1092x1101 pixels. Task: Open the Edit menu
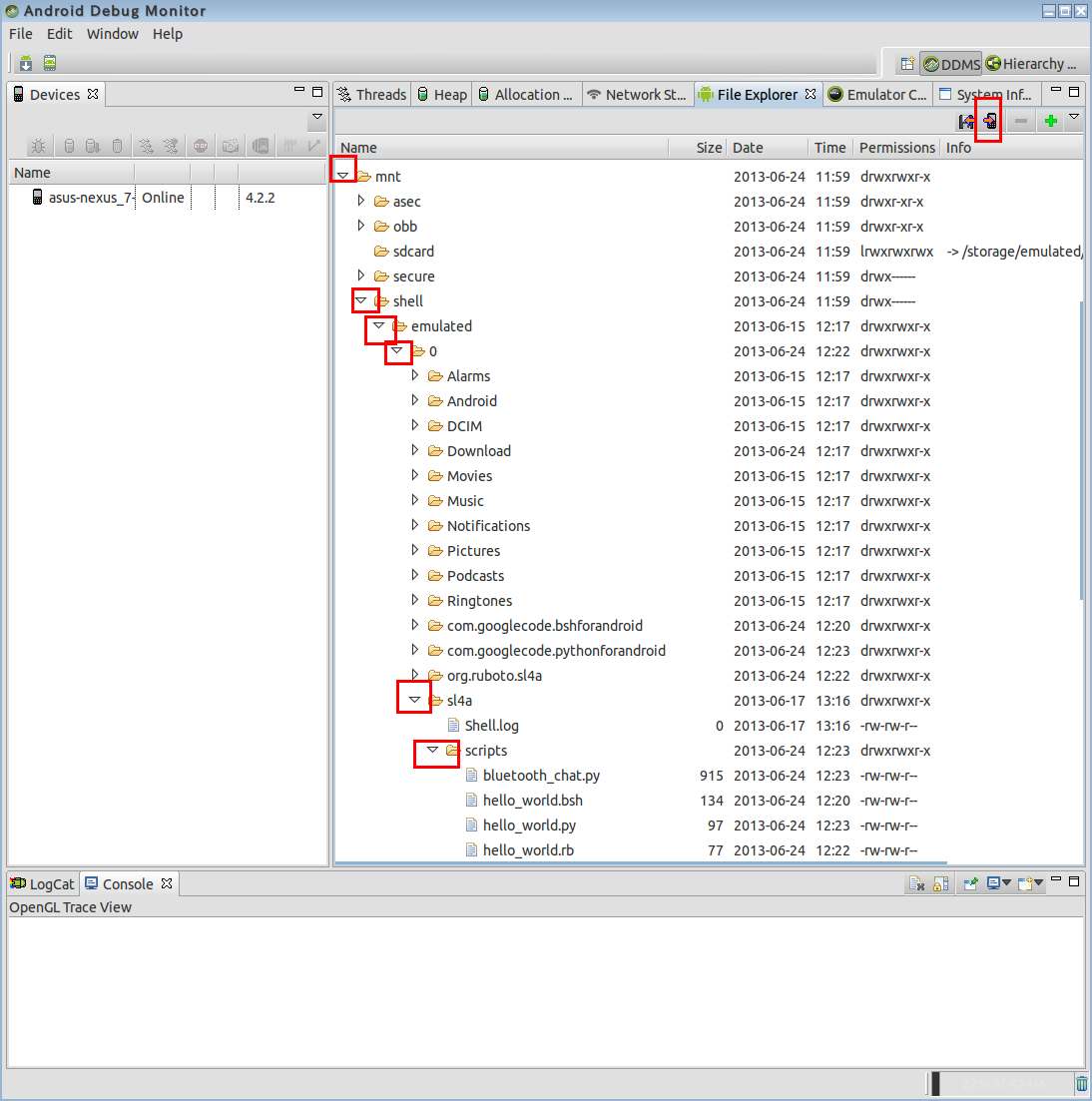(59, 34)
